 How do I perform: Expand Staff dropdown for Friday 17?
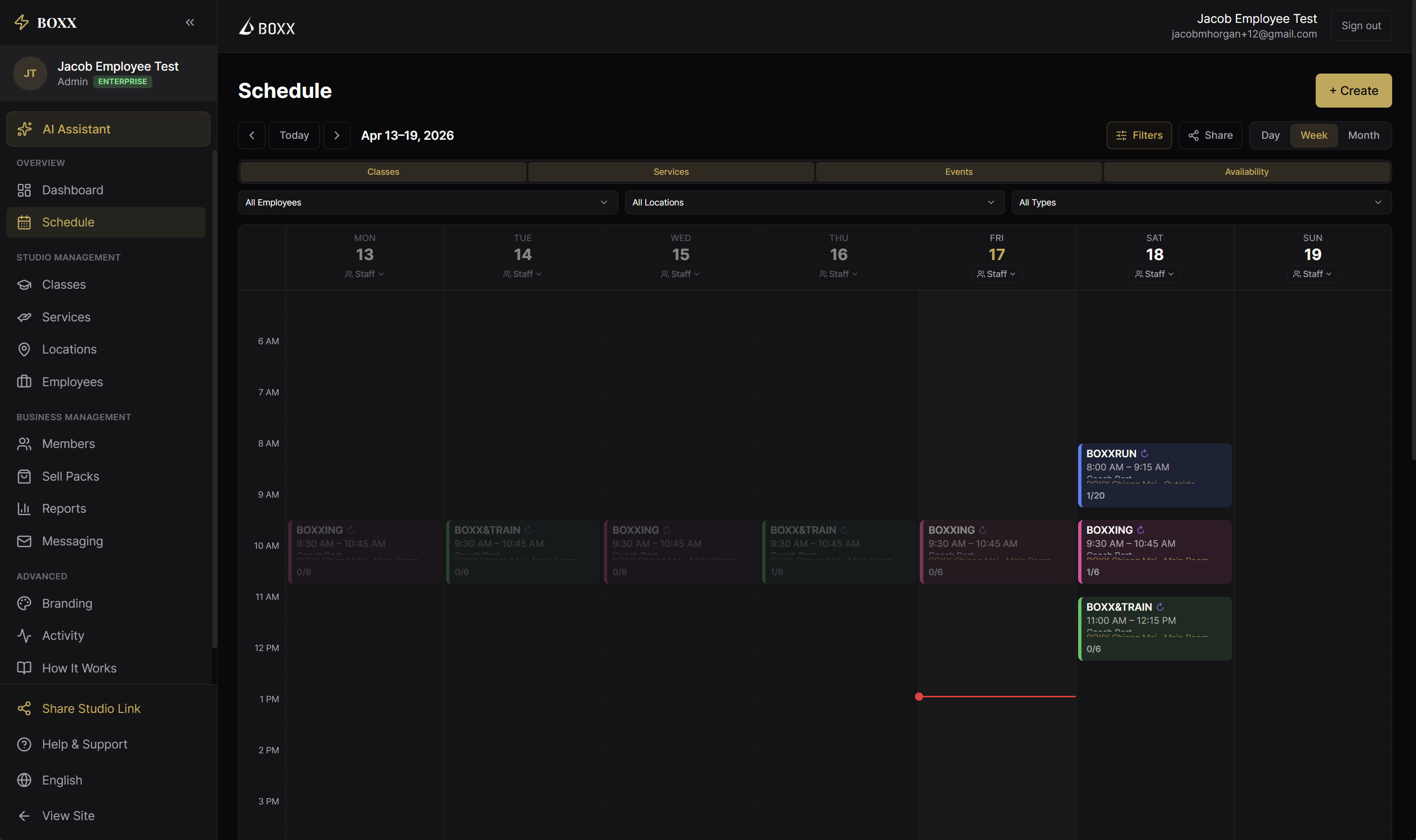point(996,274)
